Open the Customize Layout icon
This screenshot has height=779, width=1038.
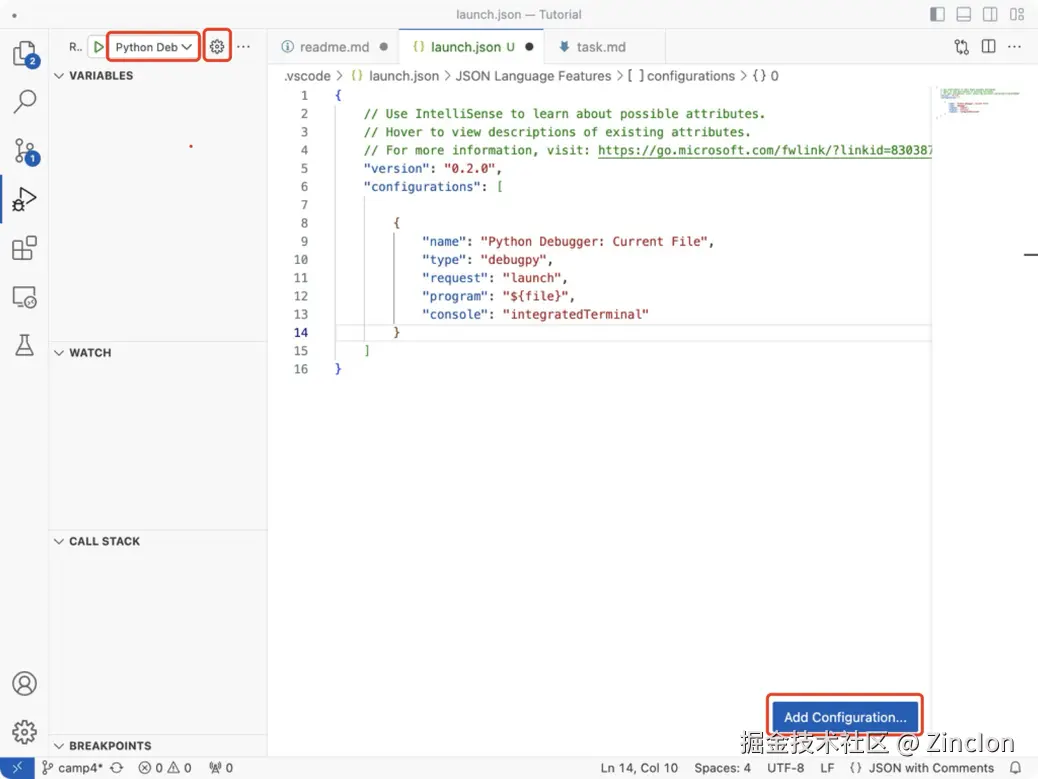click(x=1017, y=15)
